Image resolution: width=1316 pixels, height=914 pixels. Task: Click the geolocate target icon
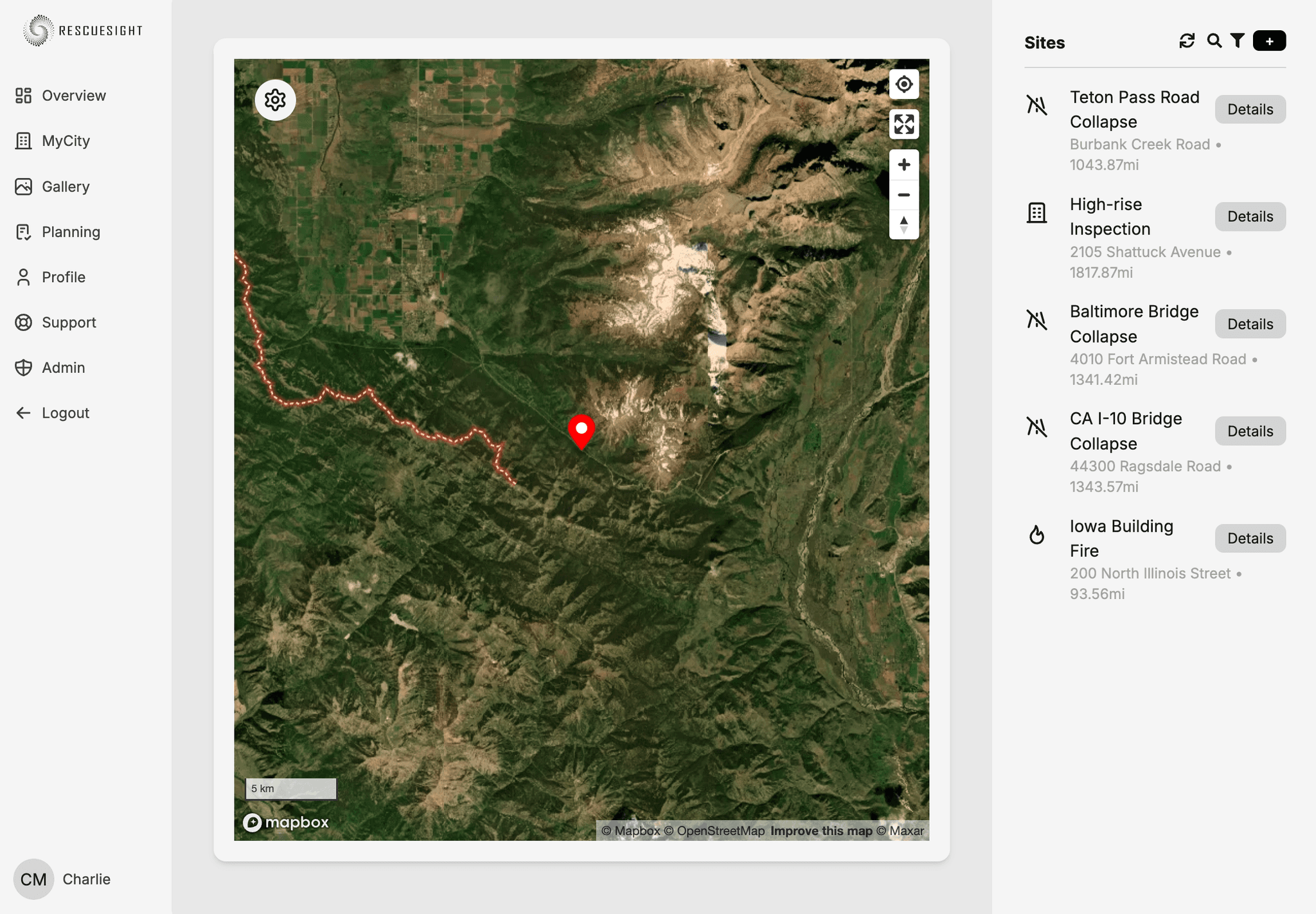[x=903, y=84]
